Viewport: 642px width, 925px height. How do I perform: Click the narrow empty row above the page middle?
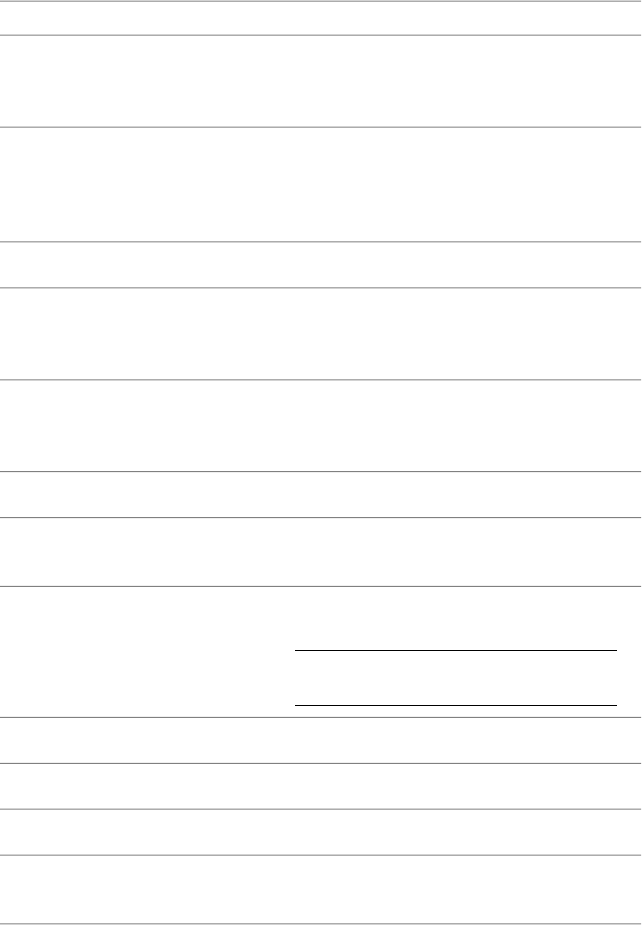click(x=321, y=265)
